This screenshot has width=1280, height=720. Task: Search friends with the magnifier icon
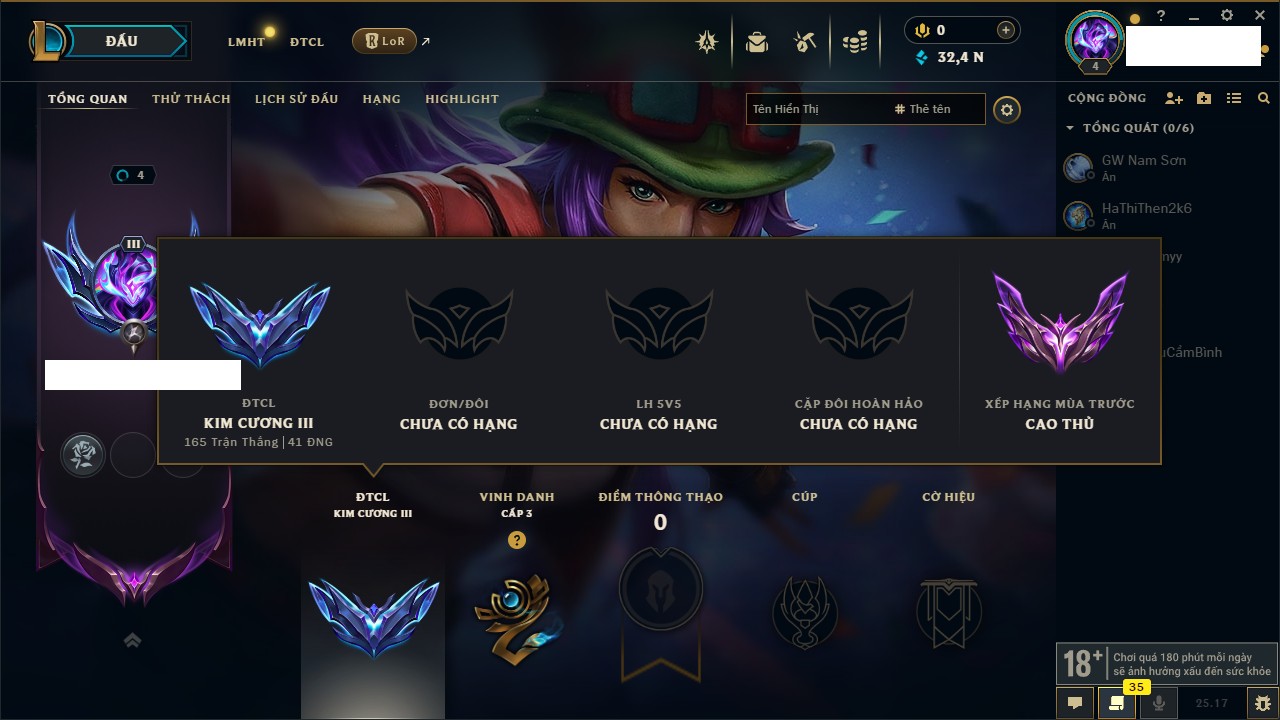tap(1264, 98)
